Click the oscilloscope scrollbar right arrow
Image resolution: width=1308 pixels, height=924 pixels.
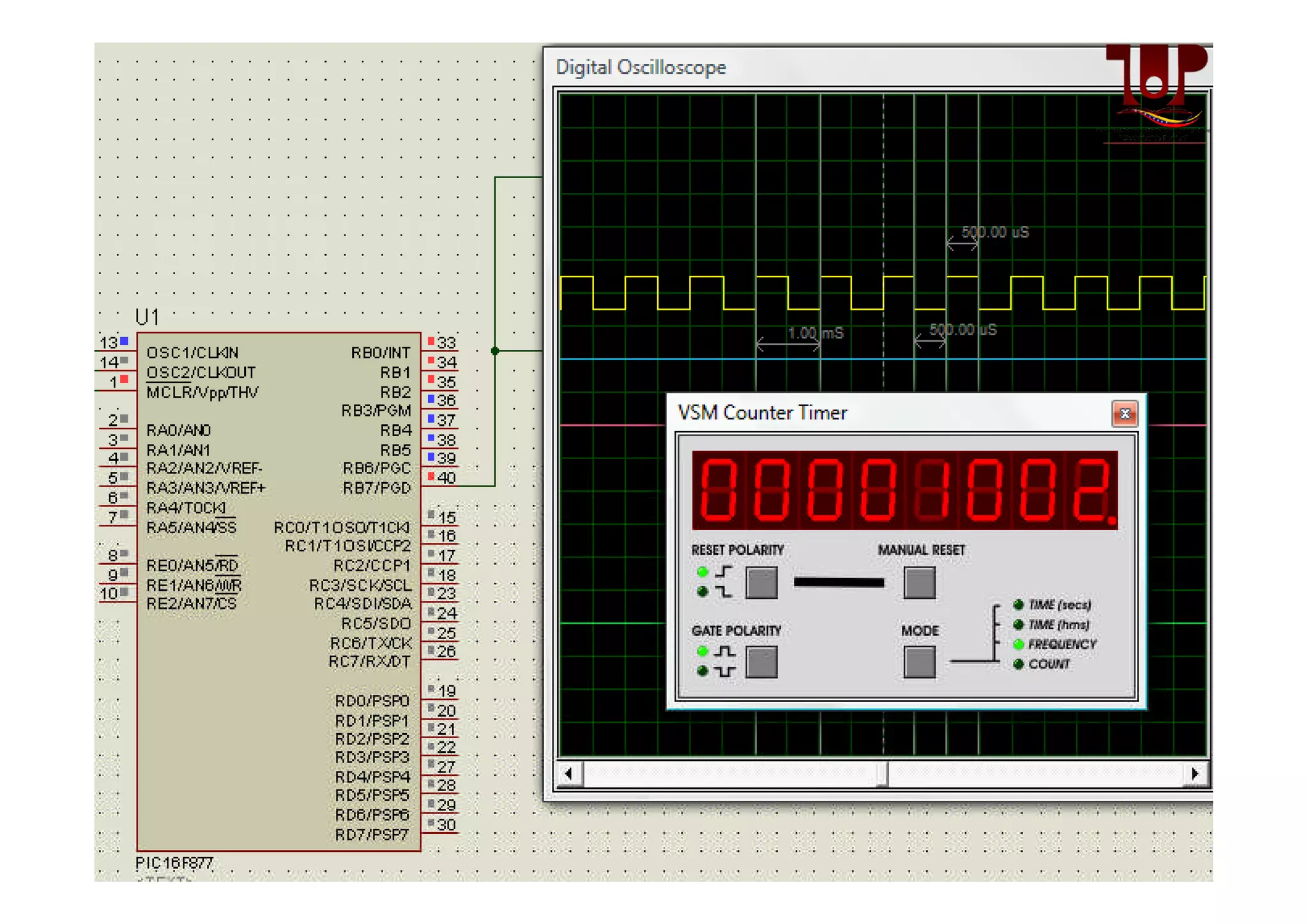[1194, 774]
